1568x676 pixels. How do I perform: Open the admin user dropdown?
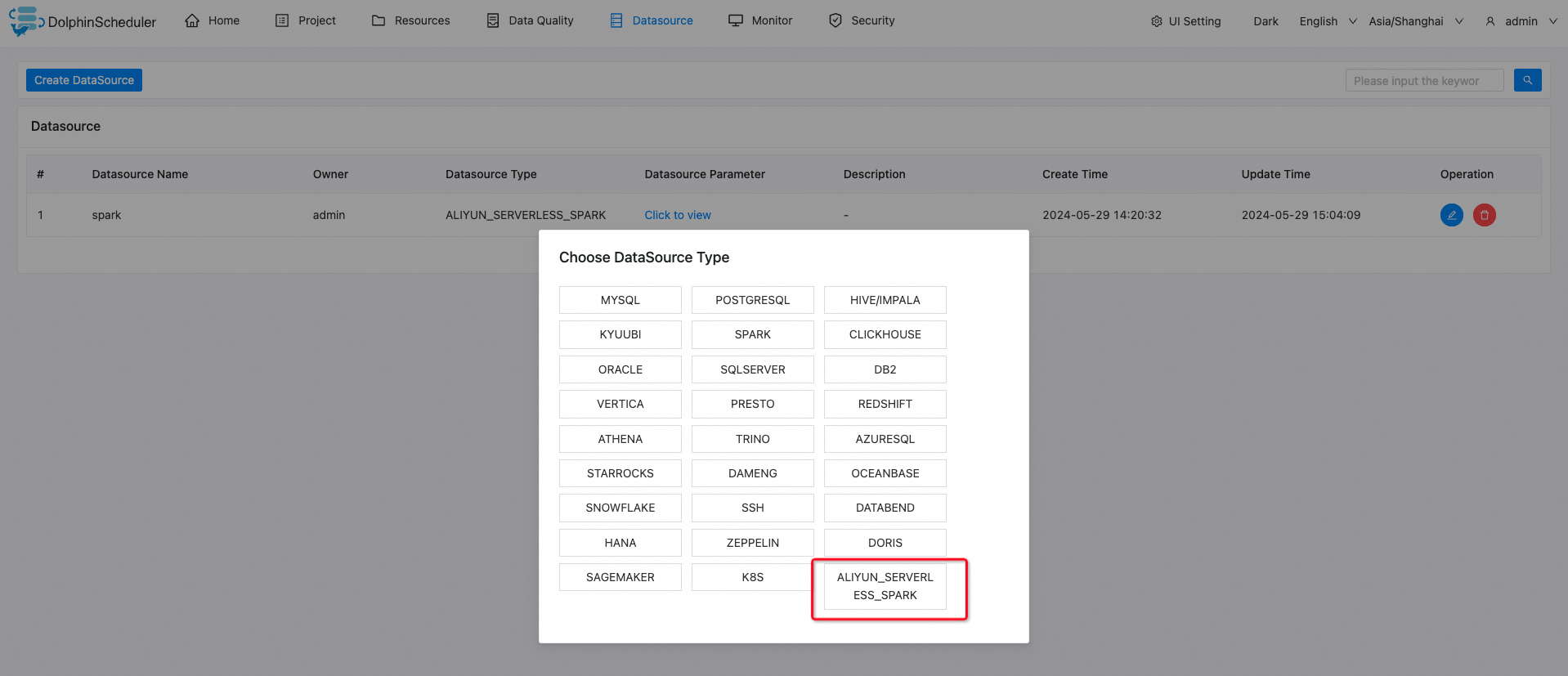1521,21
